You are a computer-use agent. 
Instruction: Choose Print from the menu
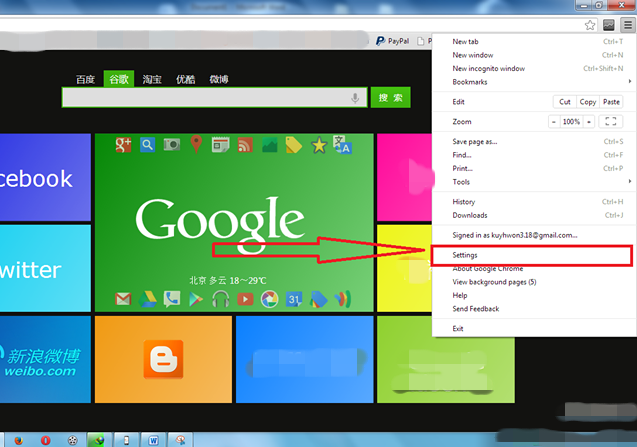pos(534,168)
